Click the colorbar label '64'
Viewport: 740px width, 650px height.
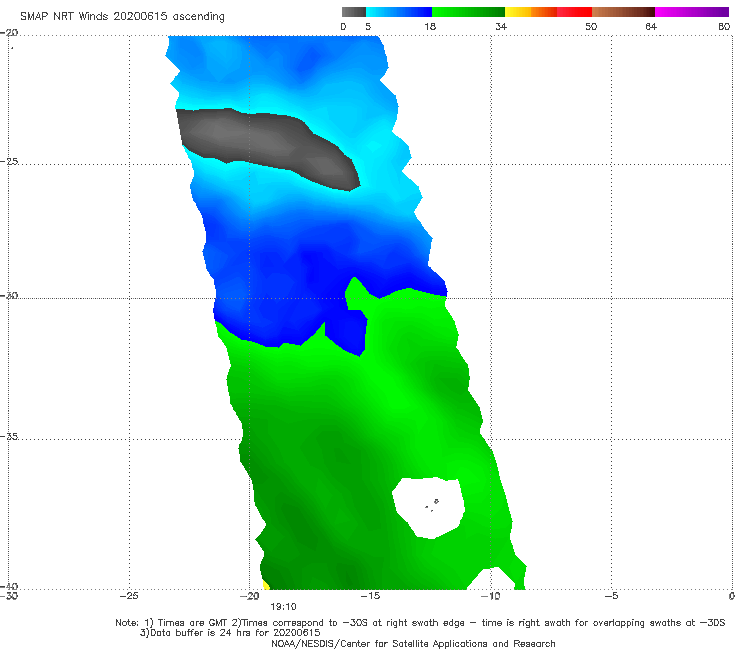tap(651, 26)
